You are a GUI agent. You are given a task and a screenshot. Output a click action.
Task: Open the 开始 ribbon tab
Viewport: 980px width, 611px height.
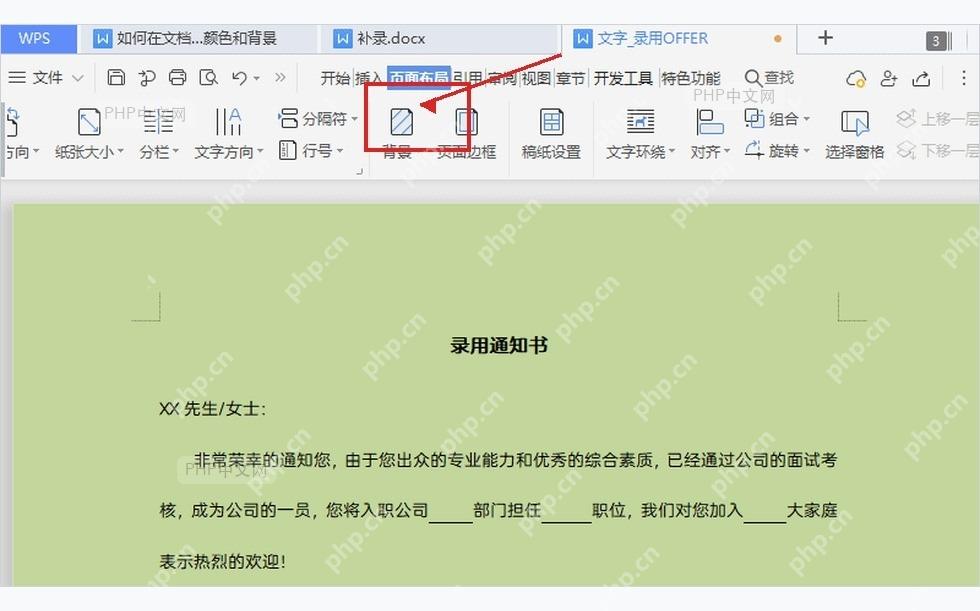(335, 78)
